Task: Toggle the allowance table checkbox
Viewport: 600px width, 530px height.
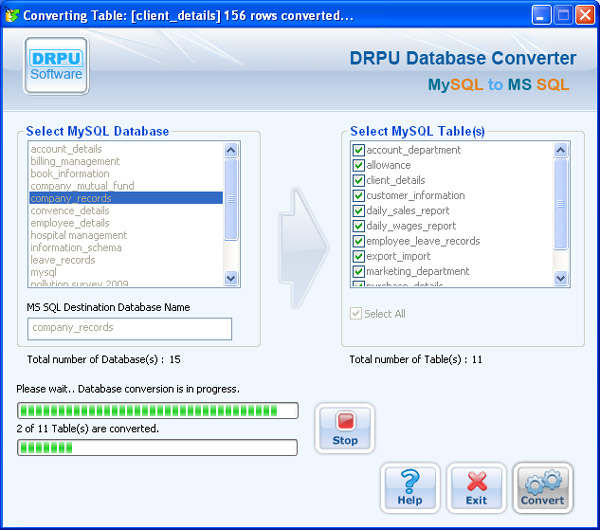Action: tap(359, 165)
